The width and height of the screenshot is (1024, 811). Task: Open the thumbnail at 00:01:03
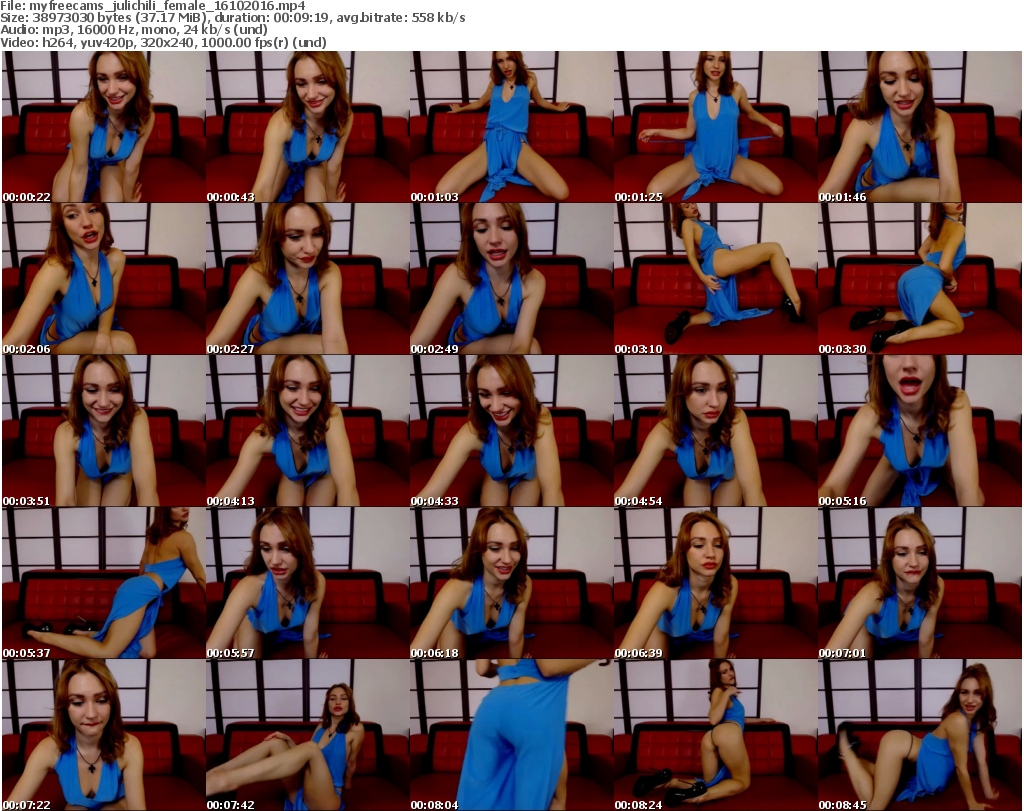511,127
